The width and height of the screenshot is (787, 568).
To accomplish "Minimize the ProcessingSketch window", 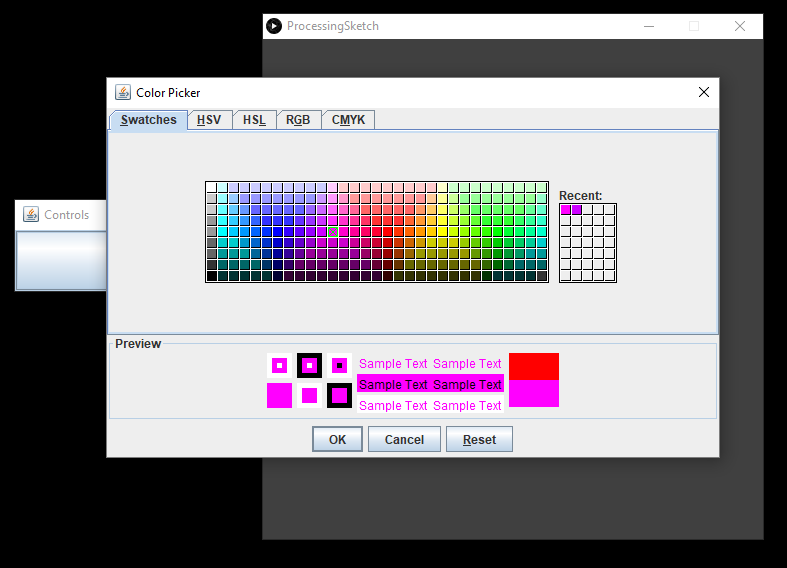I will 649,26.
